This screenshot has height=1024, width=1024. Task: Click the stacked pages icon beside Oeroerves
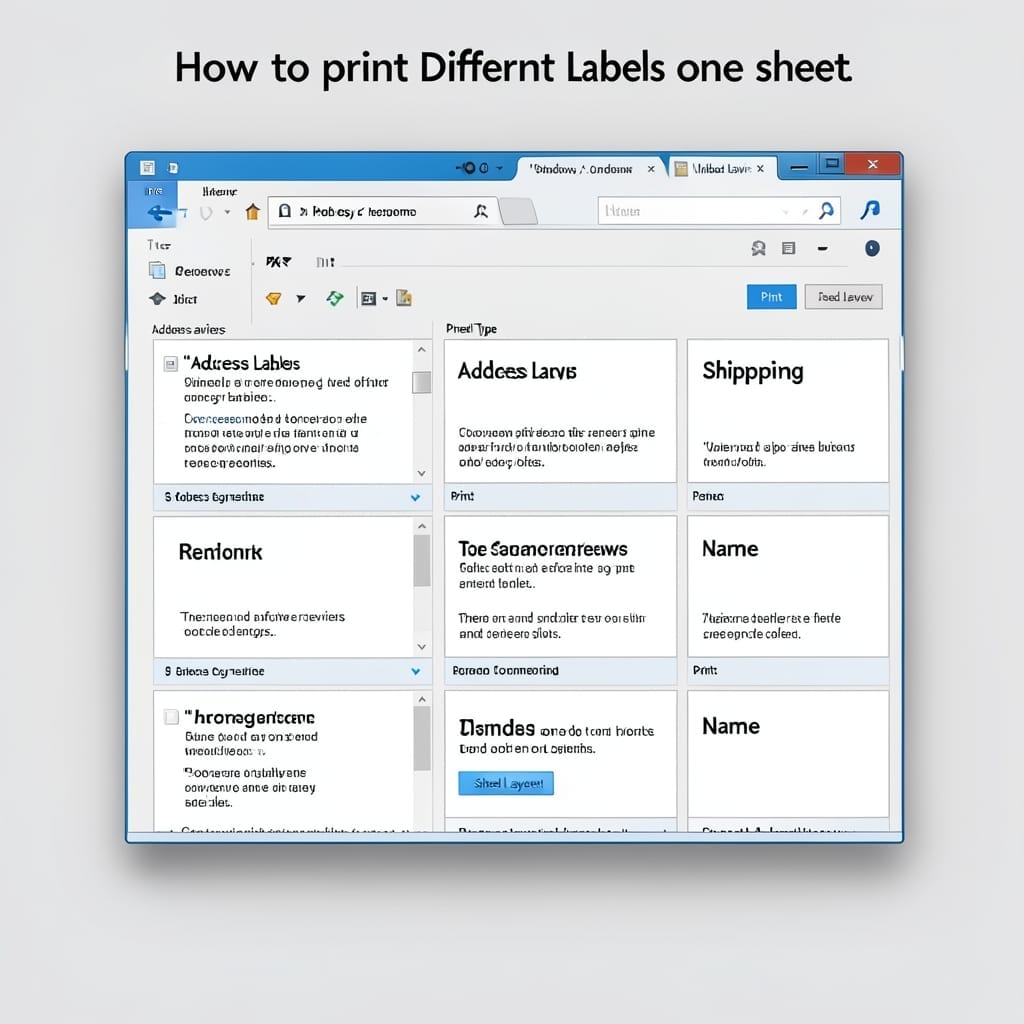(x=157, y=270)
